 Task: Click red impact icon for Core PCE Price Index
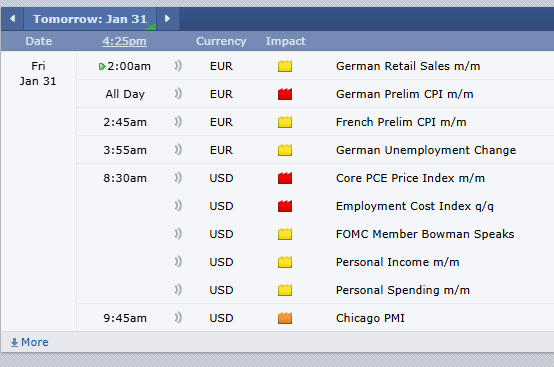[x=285, y=178]
